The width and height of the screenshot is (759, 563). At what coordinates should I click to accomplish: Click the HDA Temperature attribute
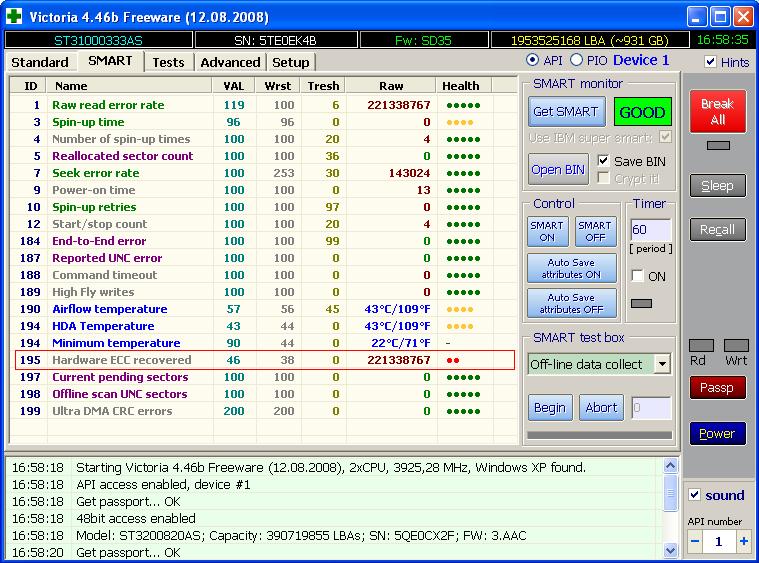[103, 326]
